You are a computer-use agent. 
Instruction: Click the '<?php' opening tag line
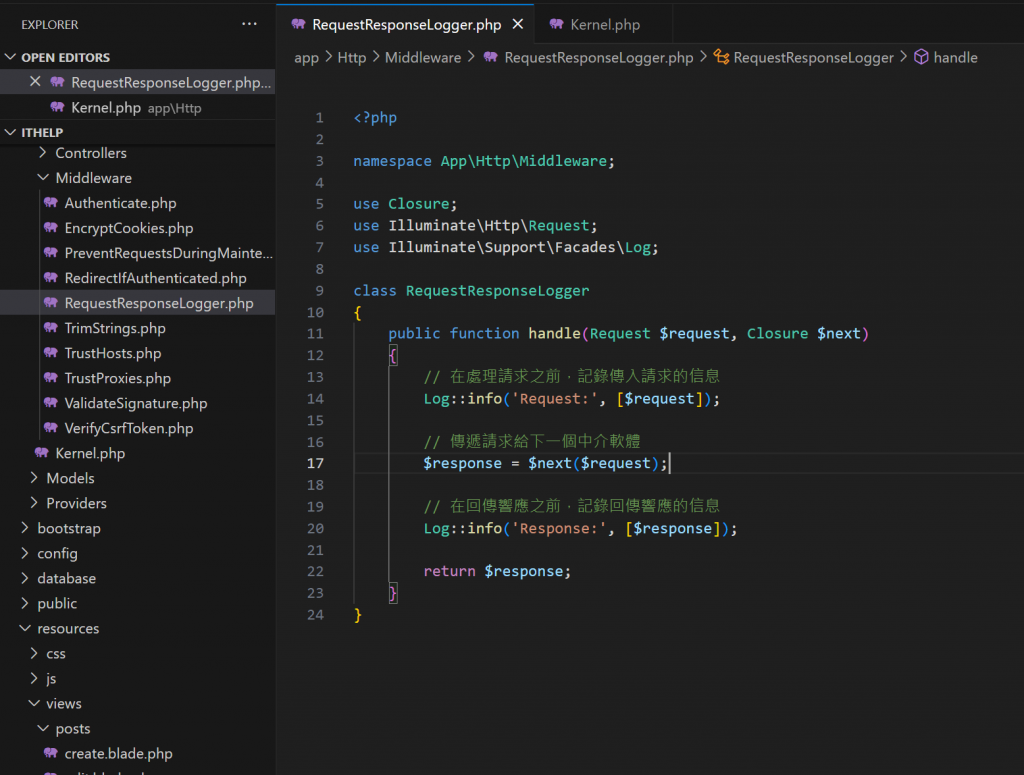click(375, 118)
